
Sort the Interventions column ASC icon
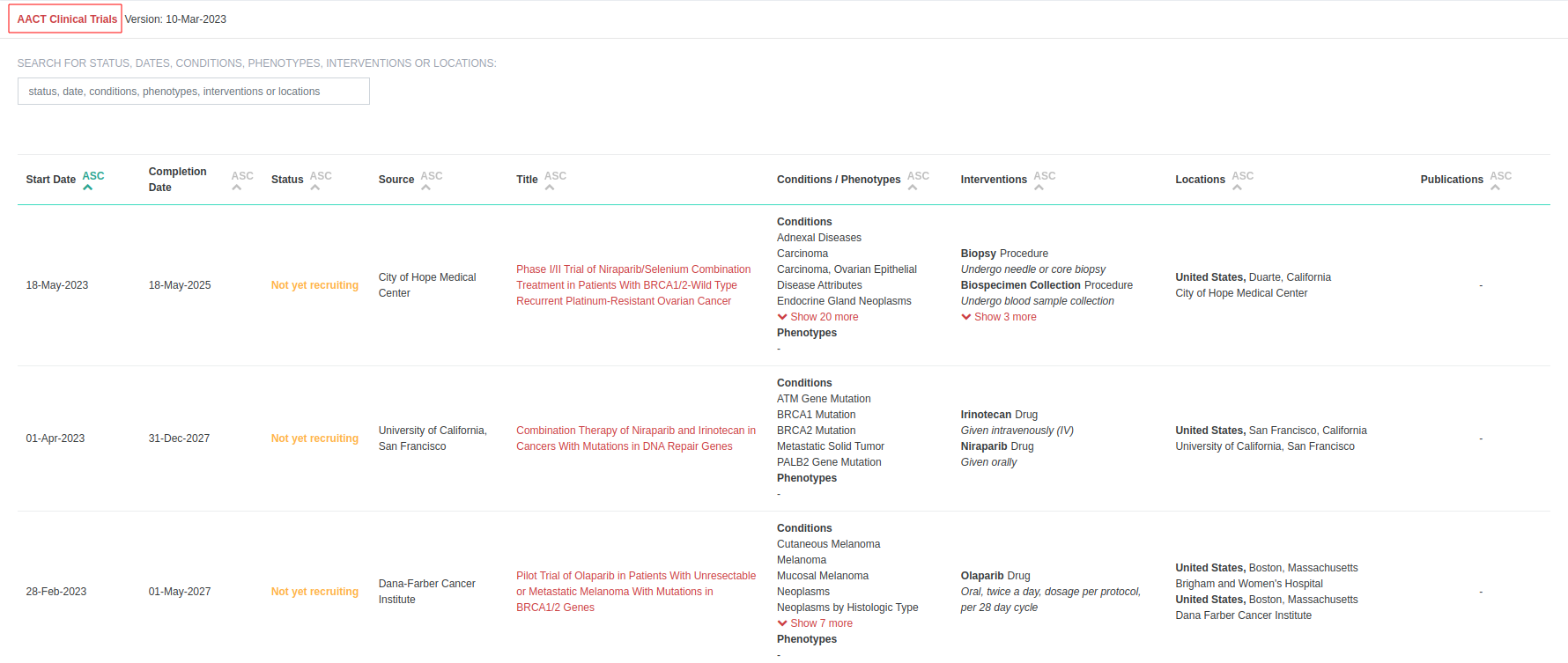pos(1045,180)
